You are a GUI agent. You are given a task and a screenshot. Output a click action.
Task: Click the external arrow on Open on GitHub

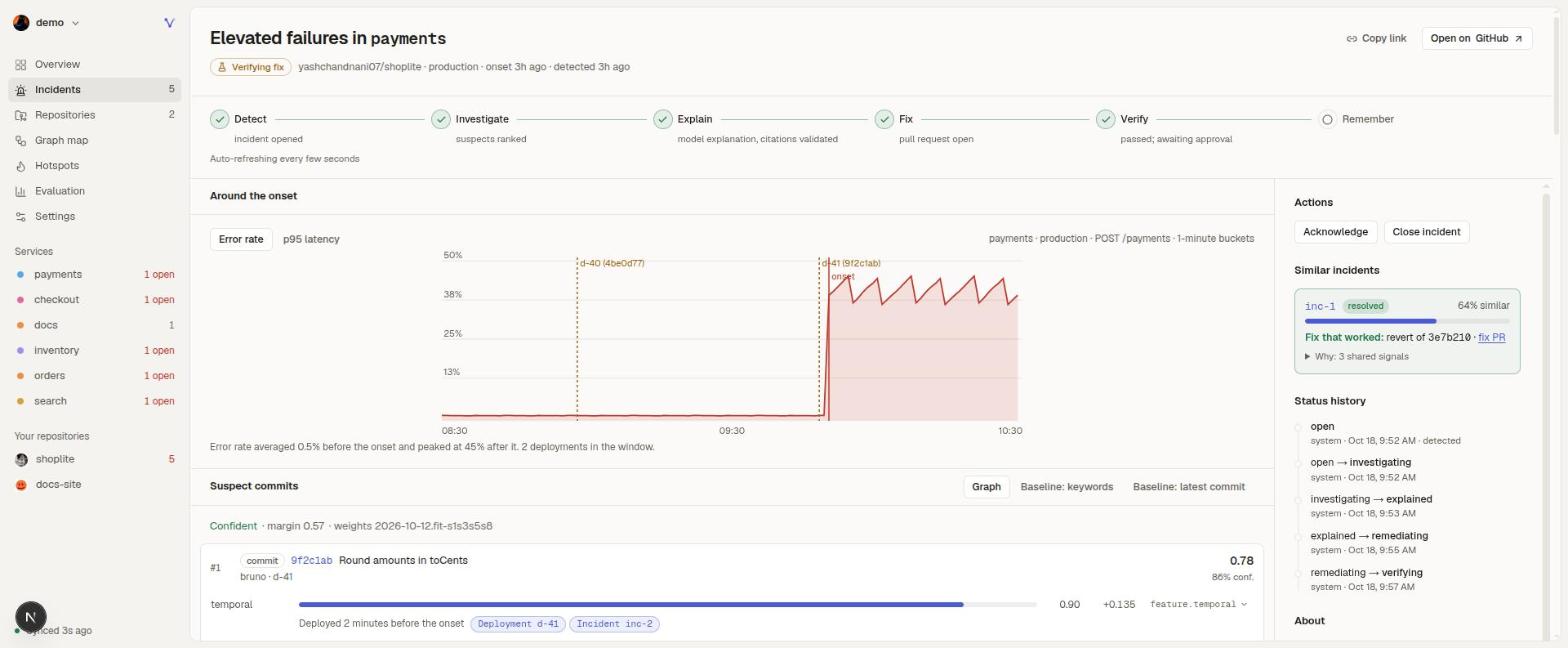click(x=1518, y=39)
